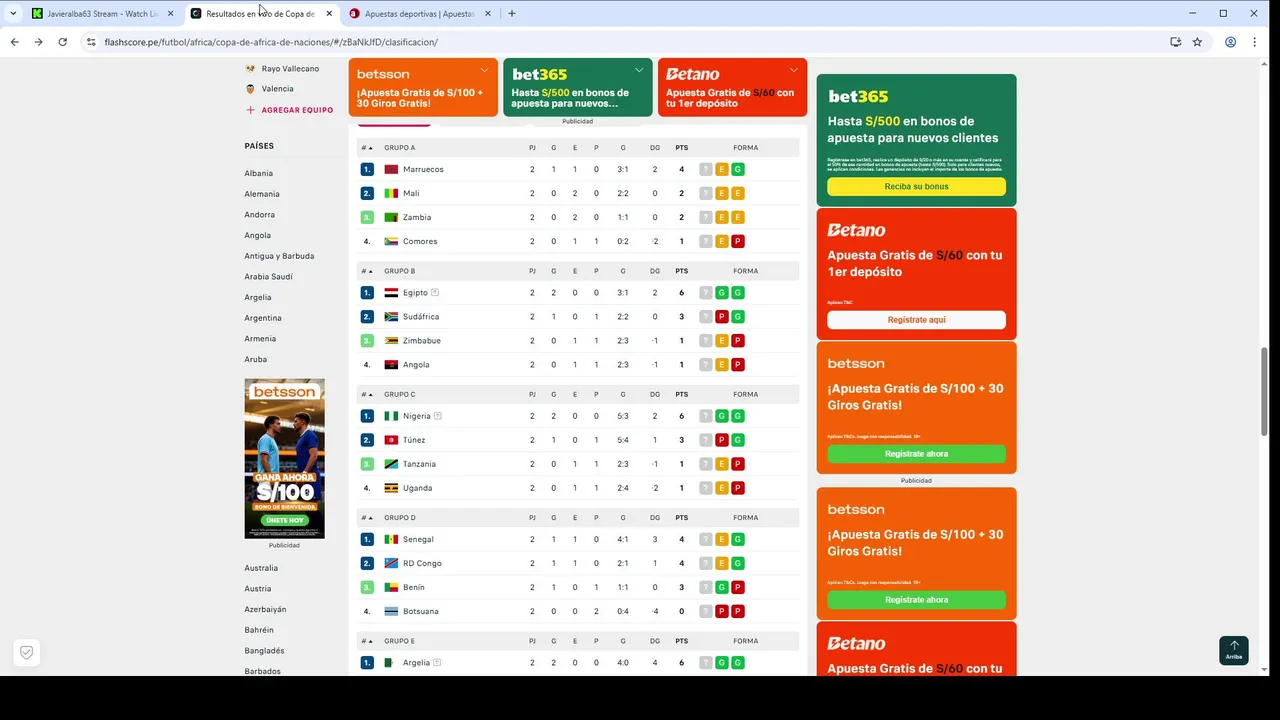Open the tab search dropdown in Chrome
The image size is (1280, 720).
[x=13, y=13]
